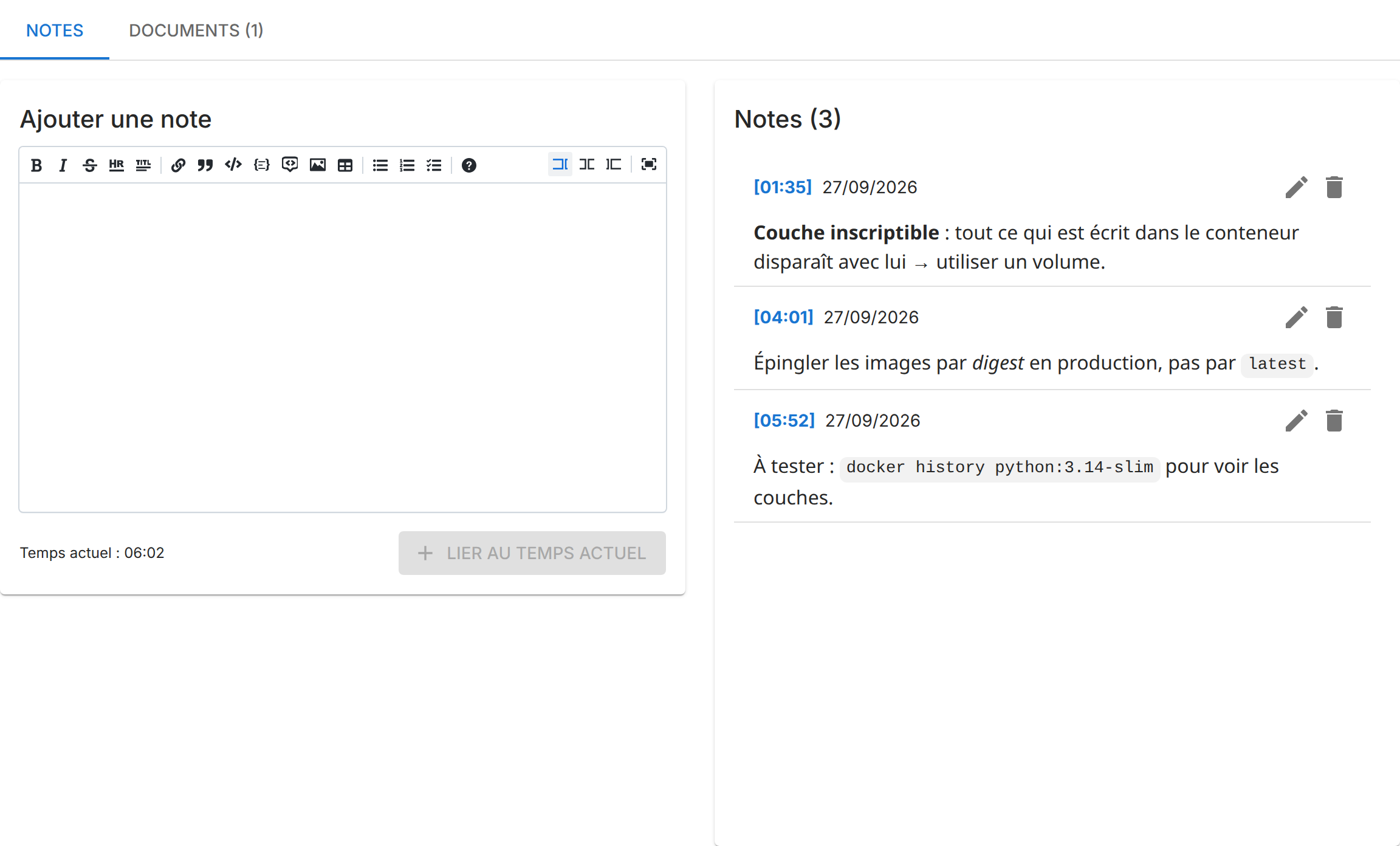Edit the 04:01 note about digest
Image resolution: width=1400 pixels, height=846 pixels.
pos(1297,317)
